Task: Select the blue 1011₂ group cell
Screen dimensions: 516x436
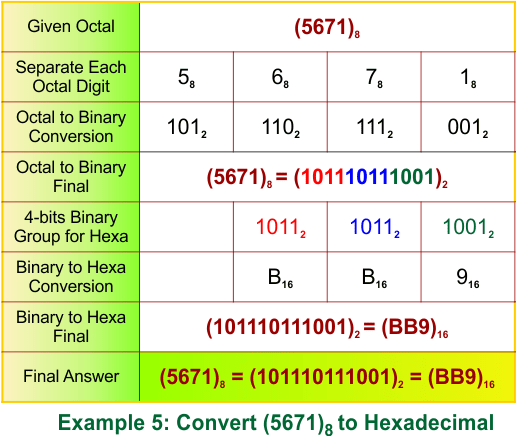Action: pos(375,228)
